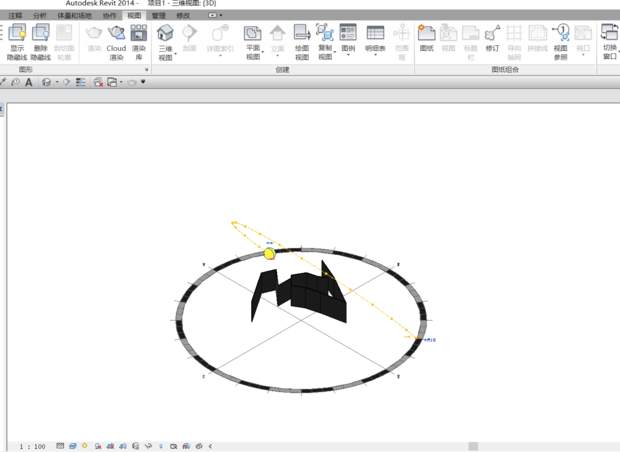Click the yellow sun on the sun path
The image size is (620, 452).
[x=269, y=254]
